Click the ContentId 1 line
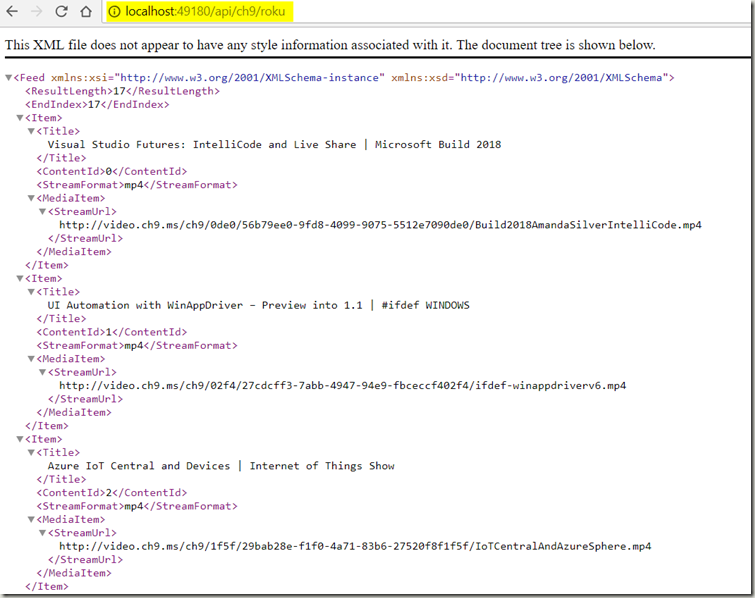 [112, 332]
